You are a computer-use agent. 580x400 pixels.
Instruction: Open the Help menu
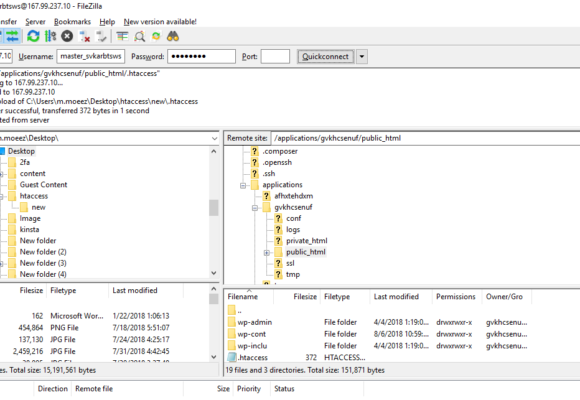pyautogui.click(x=107, y=22)
